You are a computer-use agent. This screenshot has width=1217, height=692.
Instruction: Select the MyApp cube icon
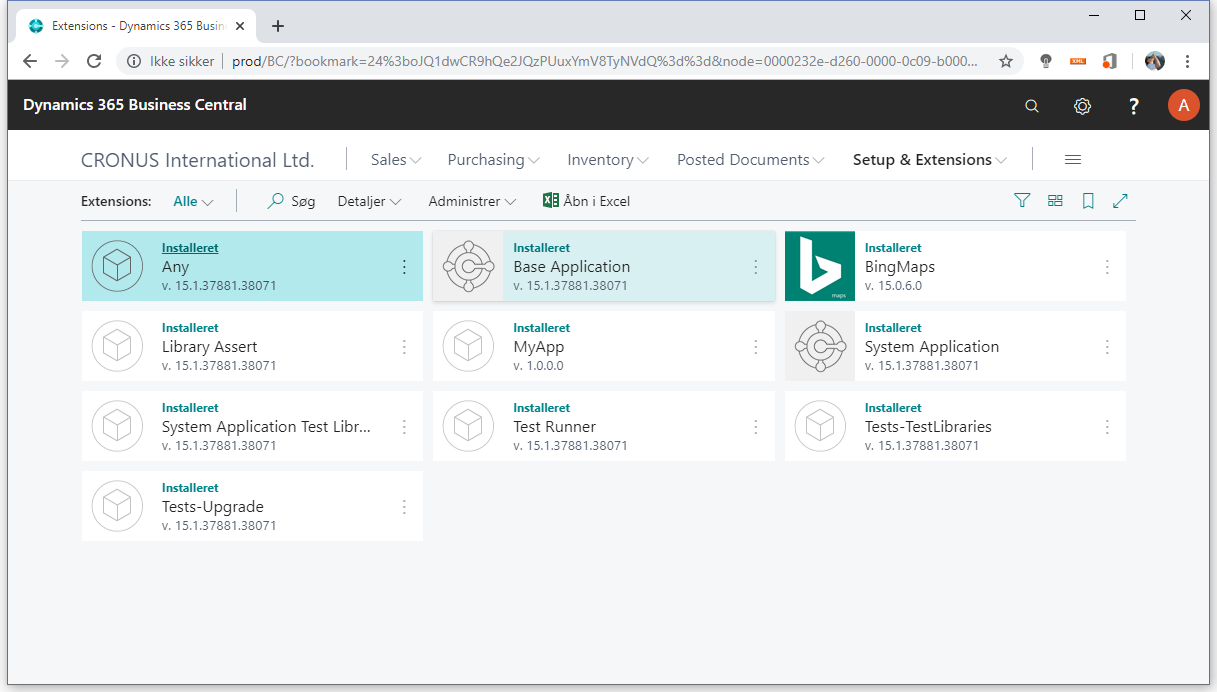pyautogui.click(x=468, y=346)
